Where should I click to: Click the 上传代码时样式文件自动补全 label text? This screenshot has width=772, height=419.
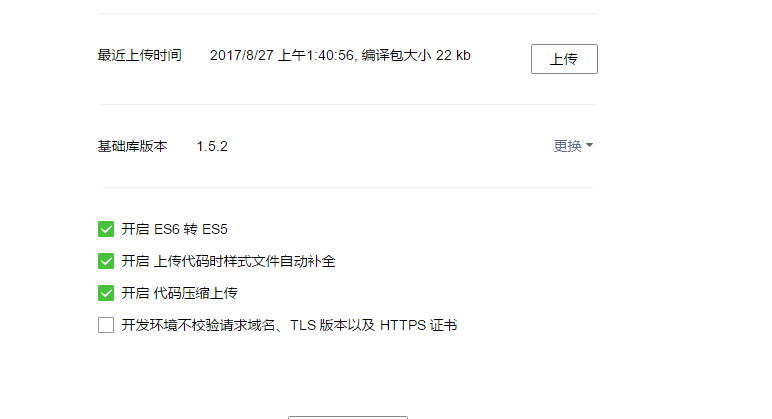point(244,261)
